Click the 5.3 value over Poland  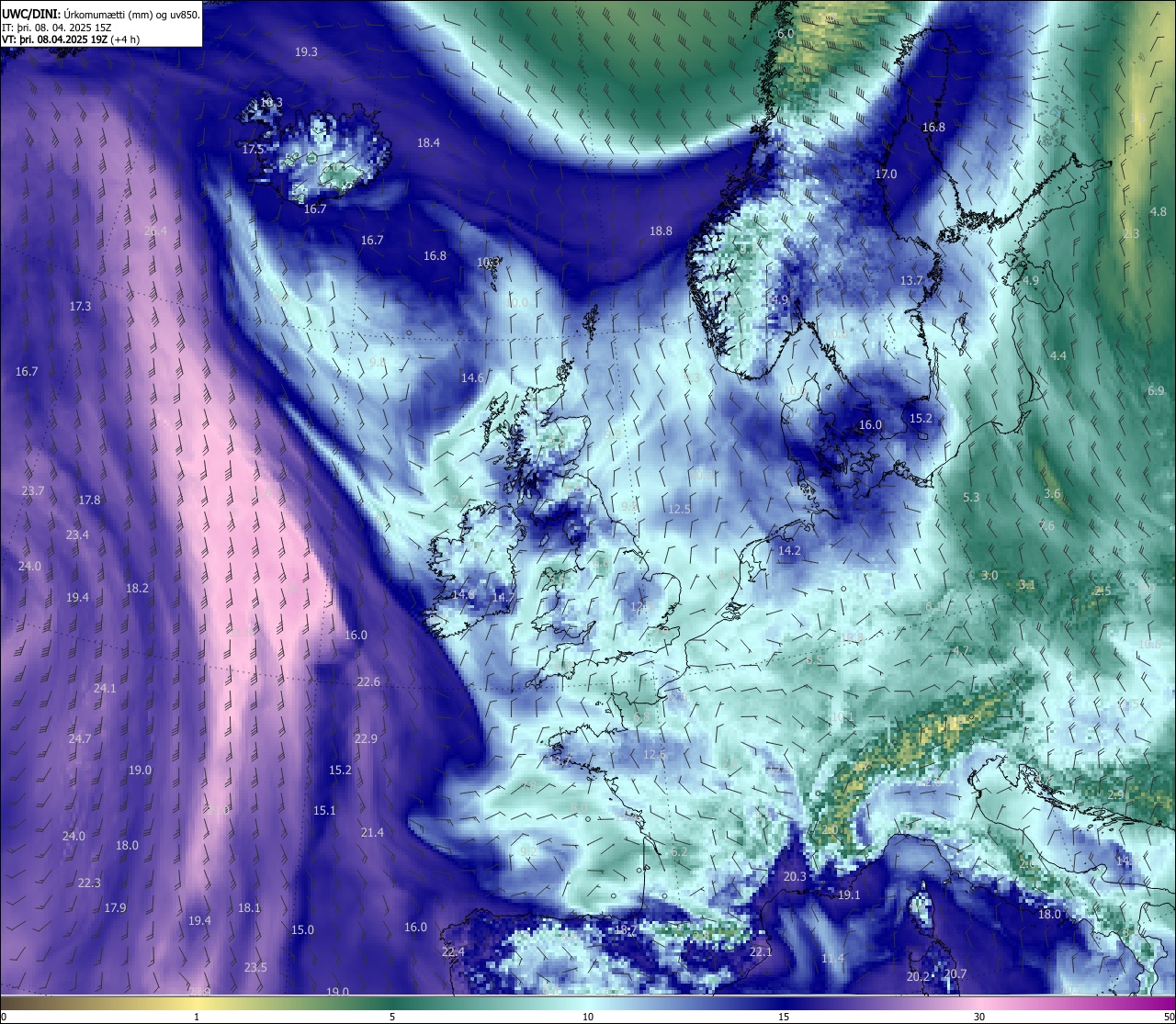click(x=971, y=498)
